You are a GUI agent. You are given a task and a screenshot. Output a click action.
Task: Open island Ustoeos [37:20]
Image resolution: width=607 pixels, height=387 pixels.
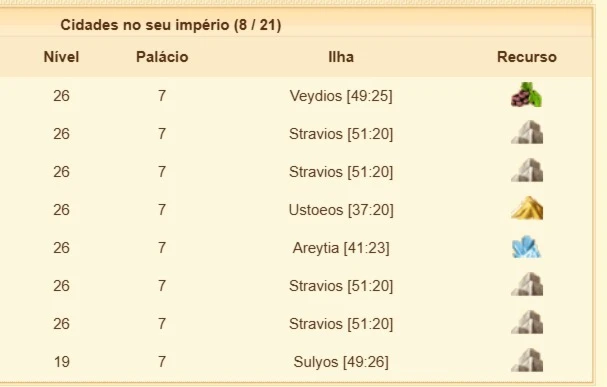(x=341, y=210)
